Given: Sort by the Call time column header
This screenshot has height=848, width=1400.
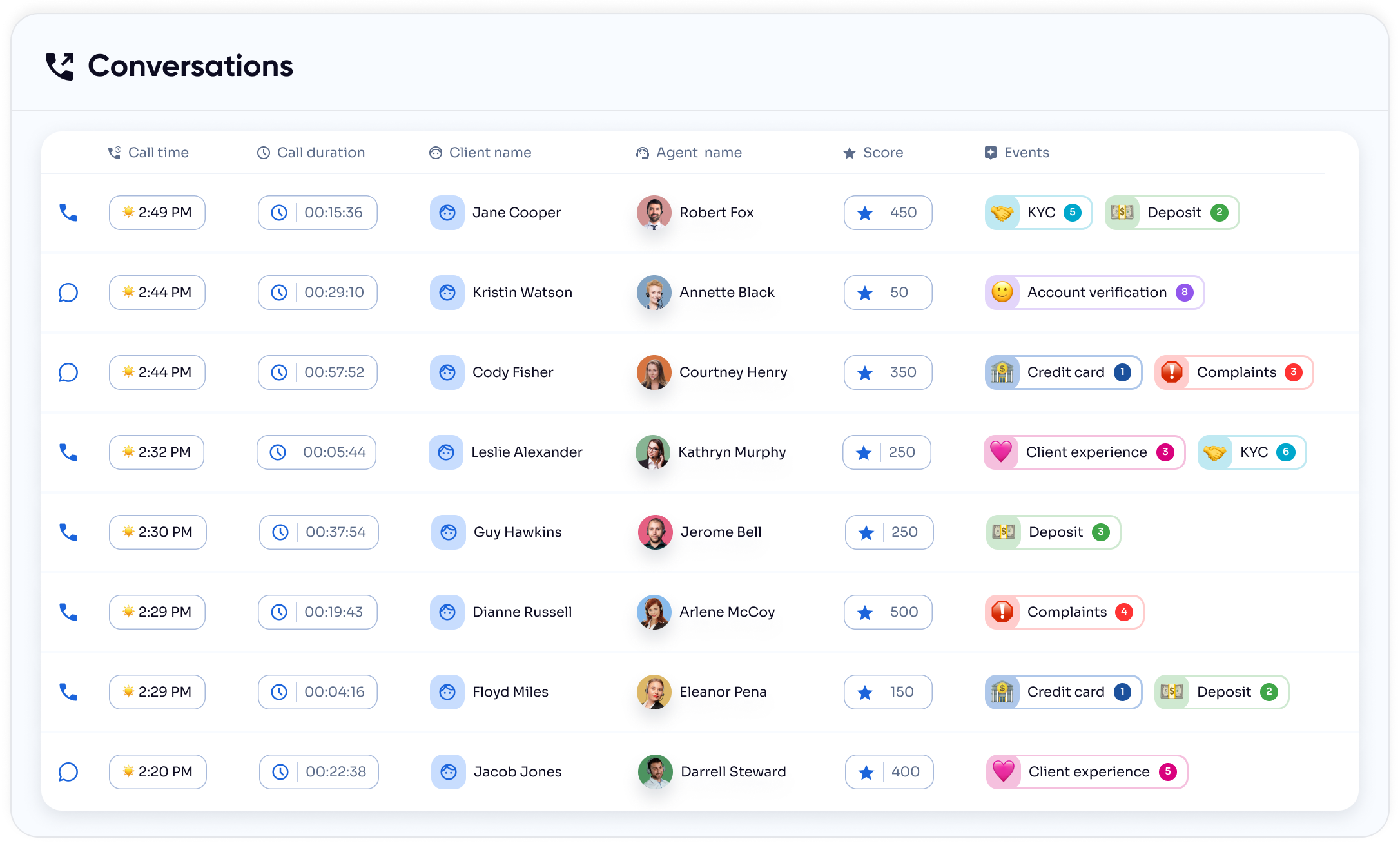Looking at the screenshot, I should [x=158, y=153].
